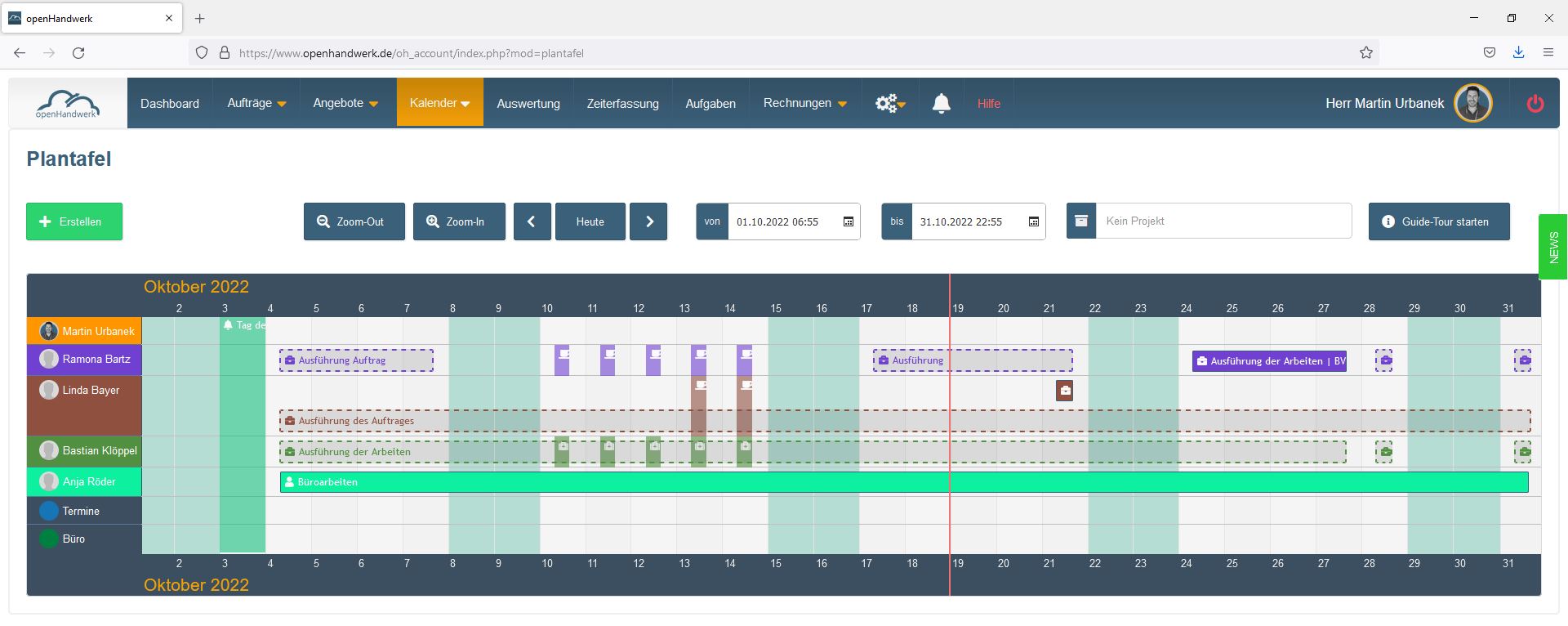Click Martin Urbanek's profile avatar in header
The image size is (1568, 626).
click(1472, 104)
